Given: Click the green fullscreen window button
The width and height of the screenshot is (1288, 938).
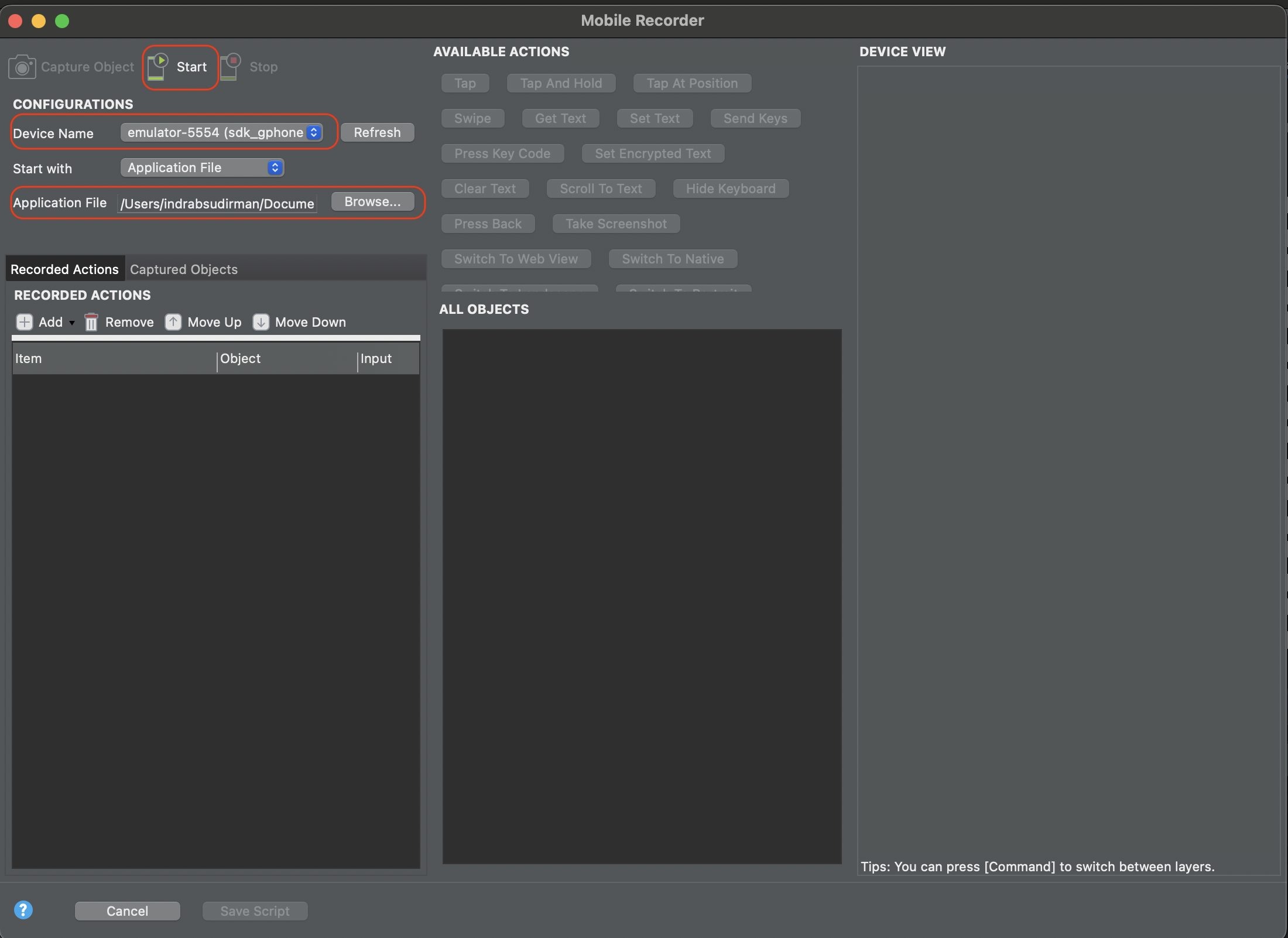Looking at the screenshot, I should [62, 21].
